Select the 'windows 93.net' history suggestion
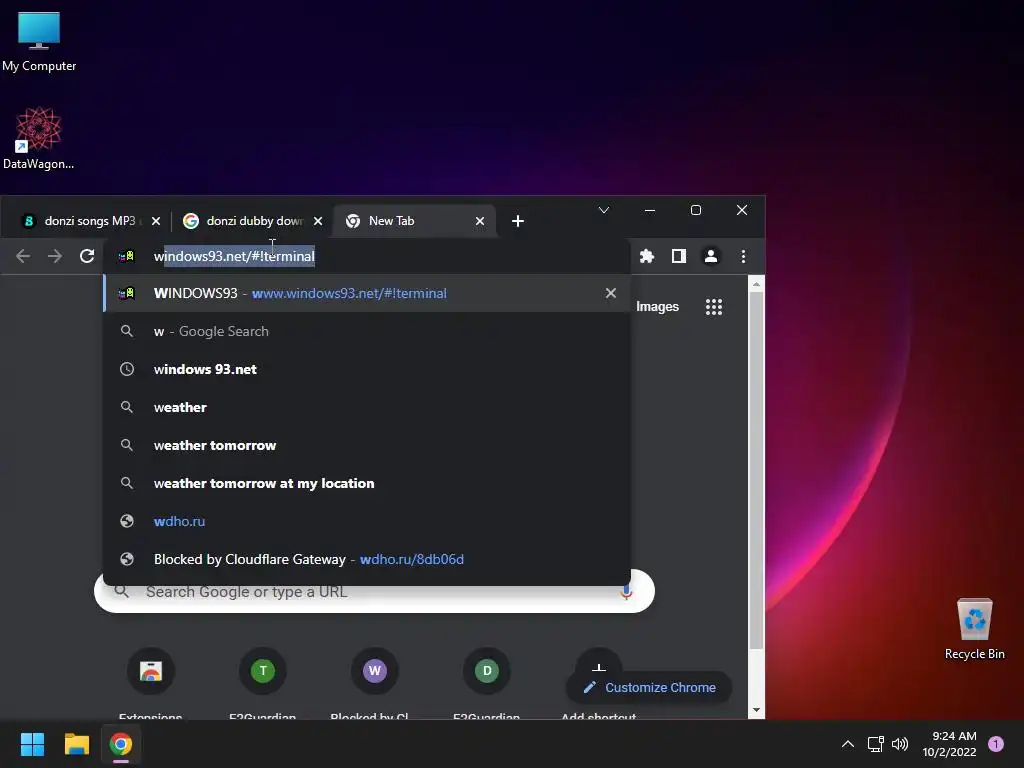Viewport: 1024px width, 768px height. click(367, 369)
